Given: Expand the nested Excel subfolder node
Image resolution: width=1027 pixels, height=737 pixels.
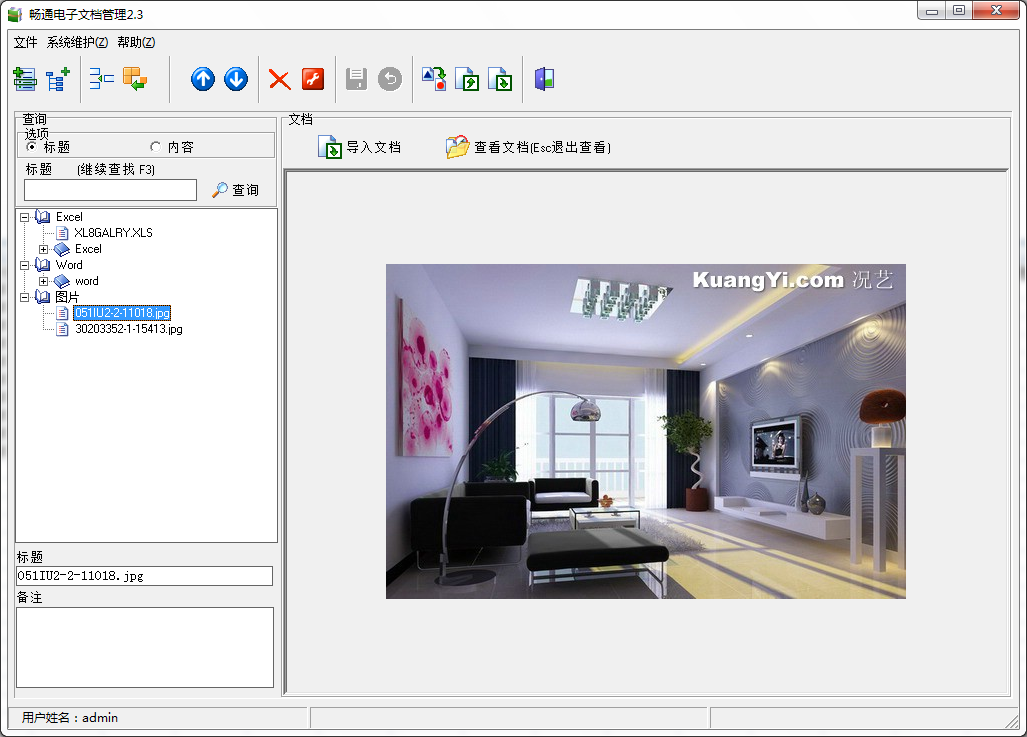Looking at the screenshot, I should coord(43,249).
